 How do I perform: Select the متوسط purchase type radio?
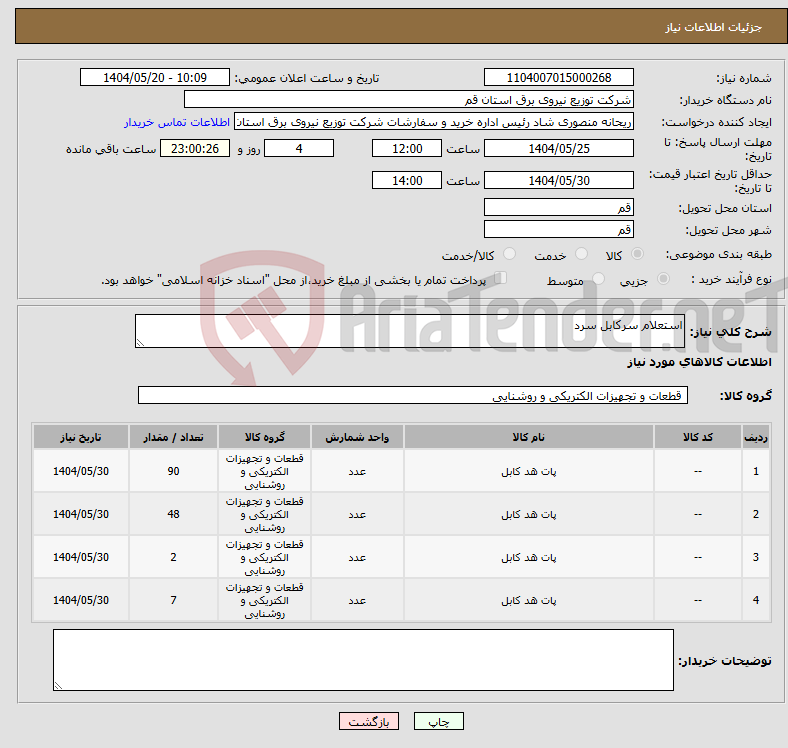598,278
